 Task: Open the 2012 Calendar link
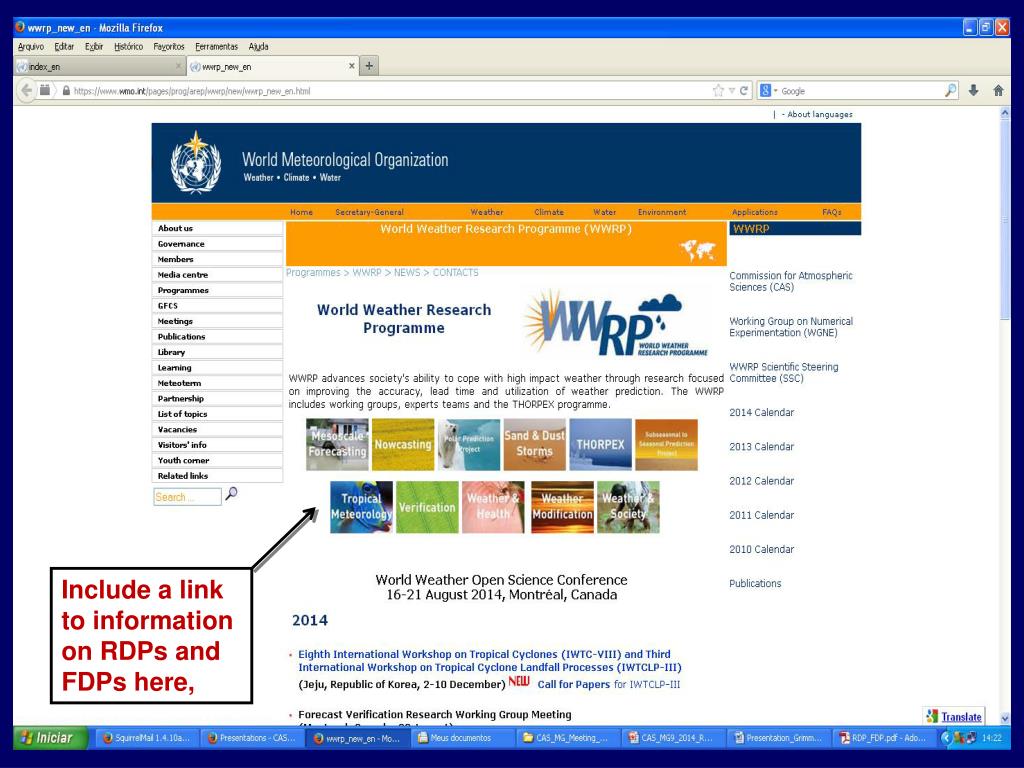[x=761, y=481]
